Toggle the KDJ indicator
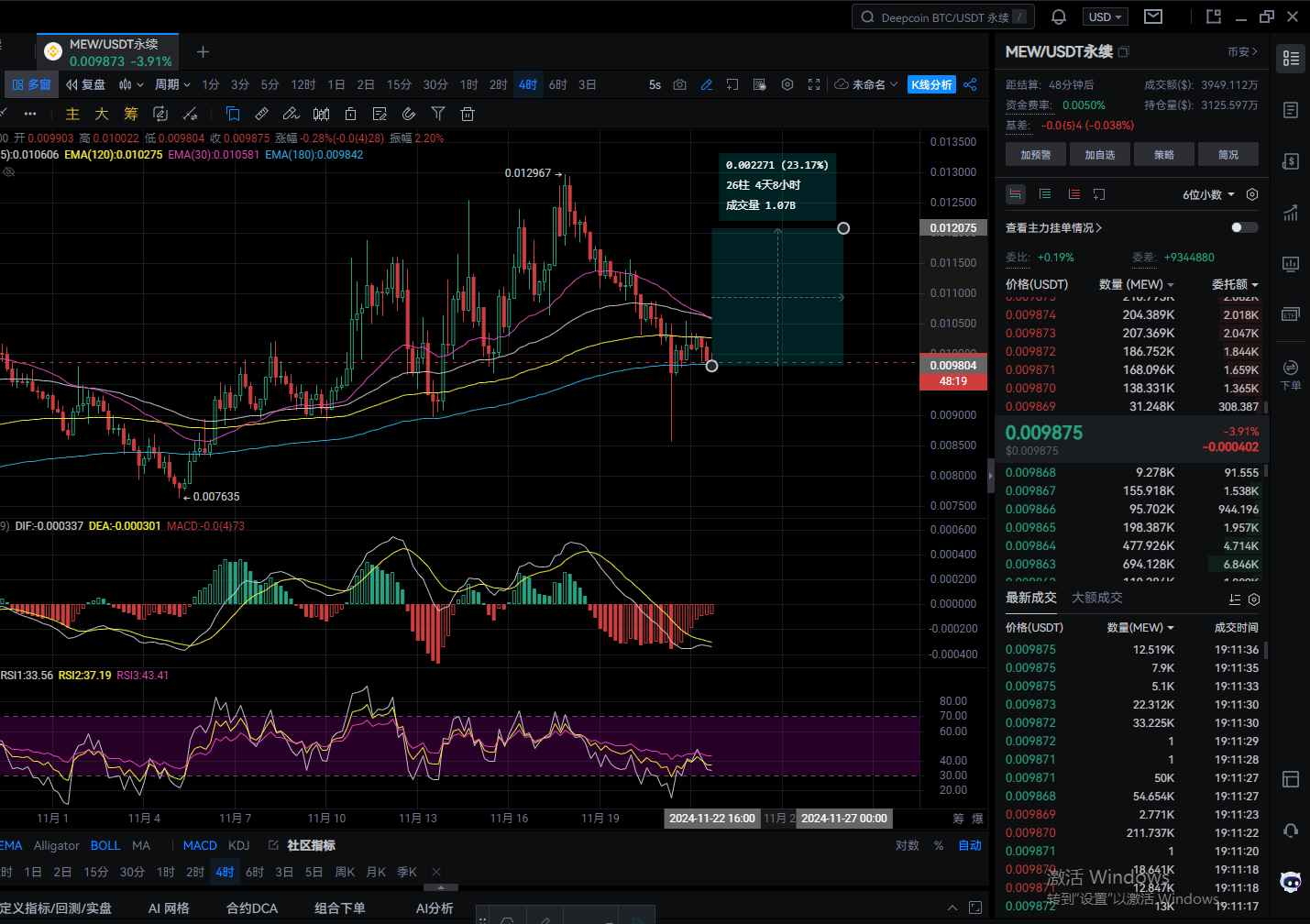The image size is (1310, 924). point(239,845)
